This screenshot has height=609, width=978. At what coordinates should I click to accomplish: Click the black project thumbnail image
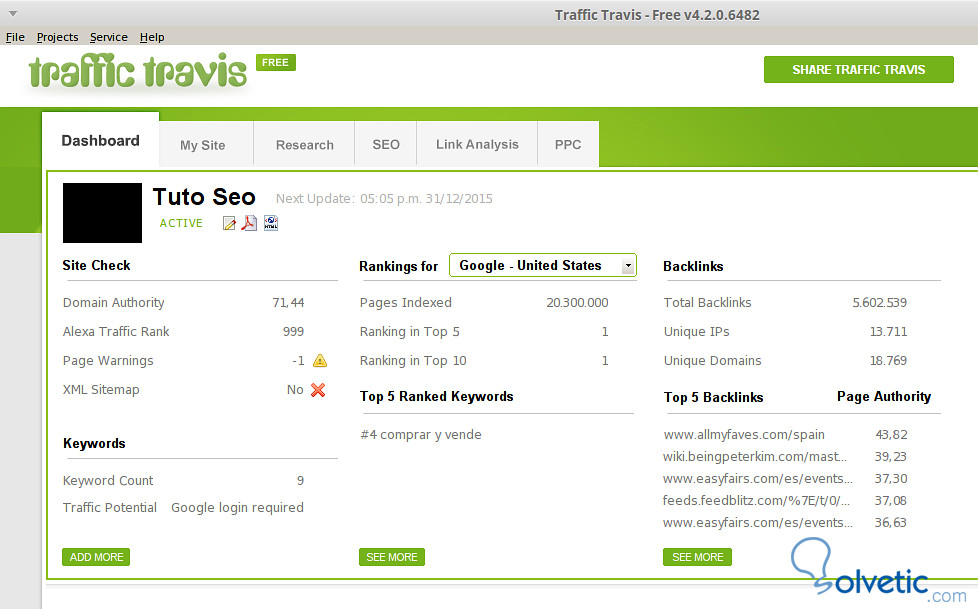(102, 213)
